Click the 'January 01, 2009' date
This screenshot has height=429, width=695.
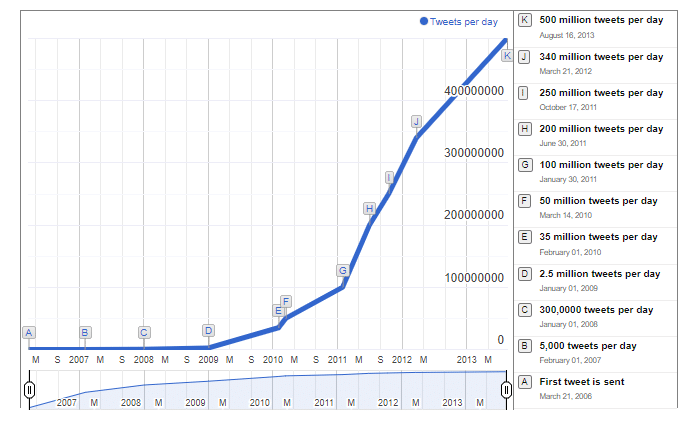[568, 288]
